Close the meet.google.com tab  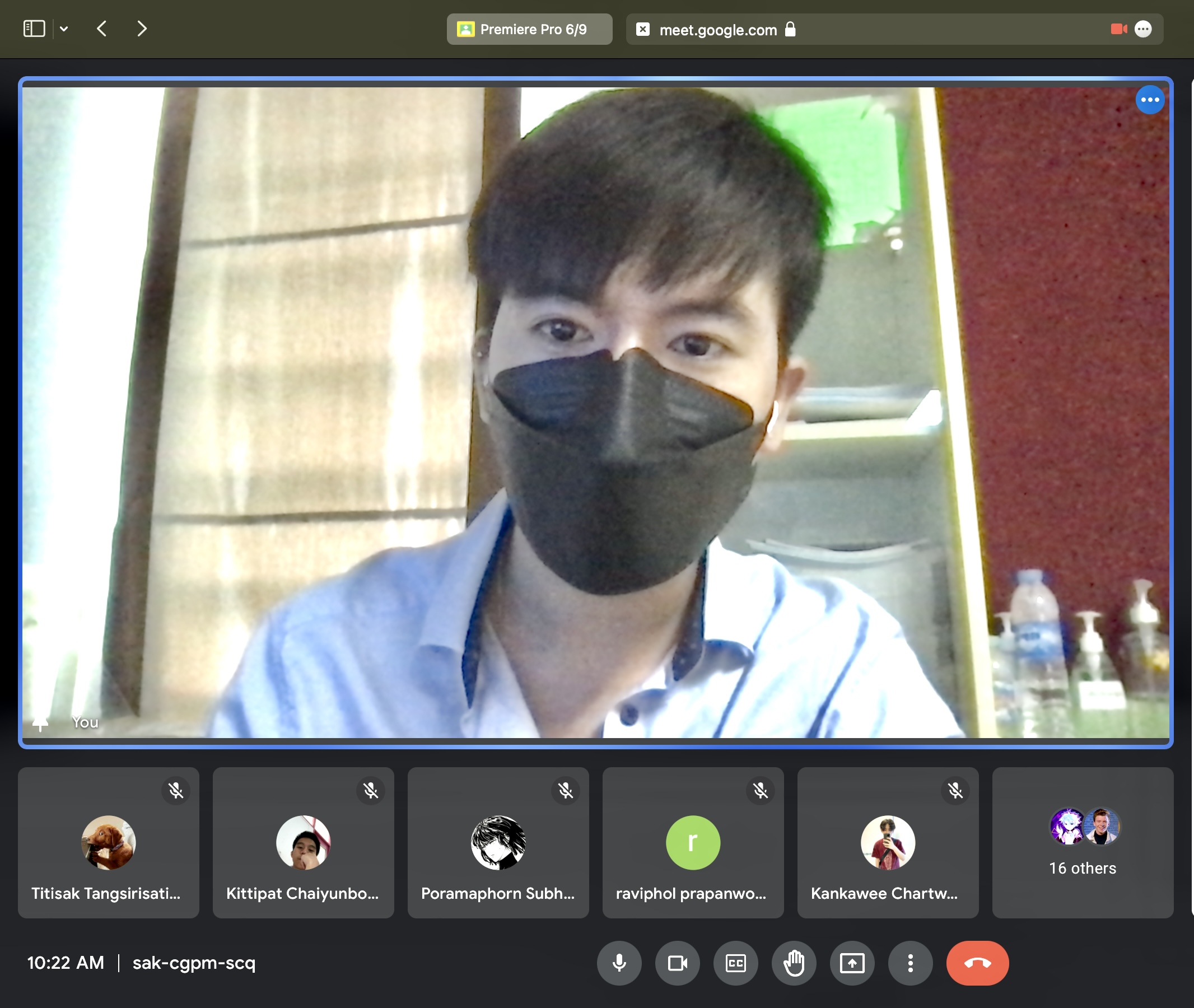642,29
